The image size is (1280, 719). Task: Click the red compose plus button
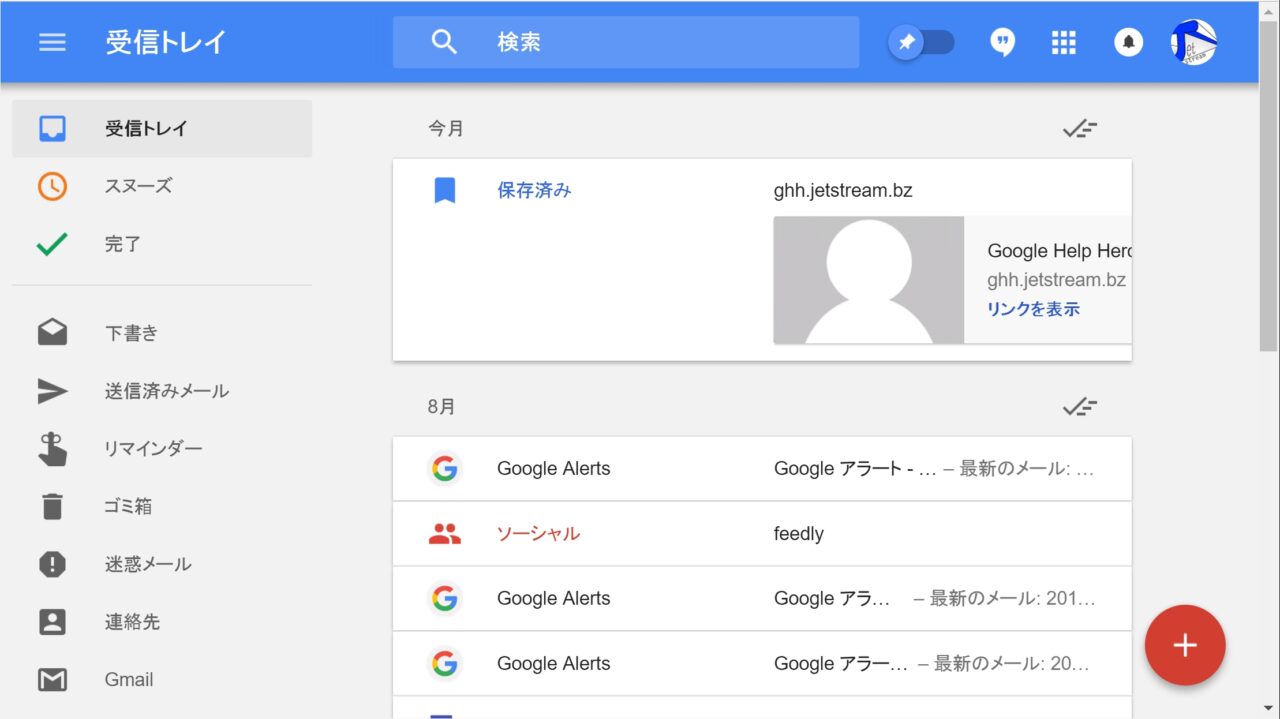coord(1185,645)
